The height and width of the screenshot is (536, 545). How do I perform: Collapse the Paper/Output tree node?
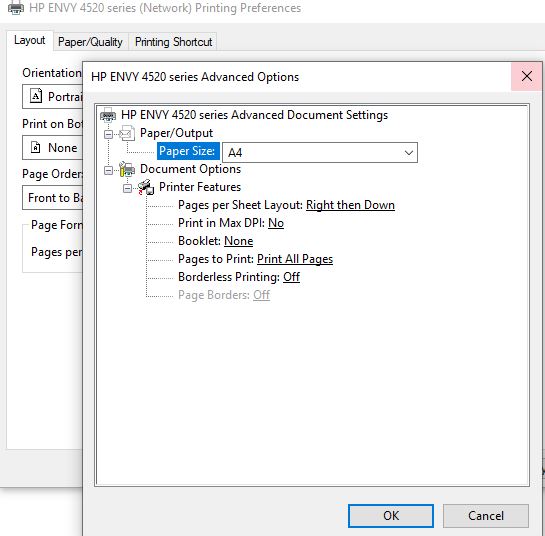coord(108,134)
